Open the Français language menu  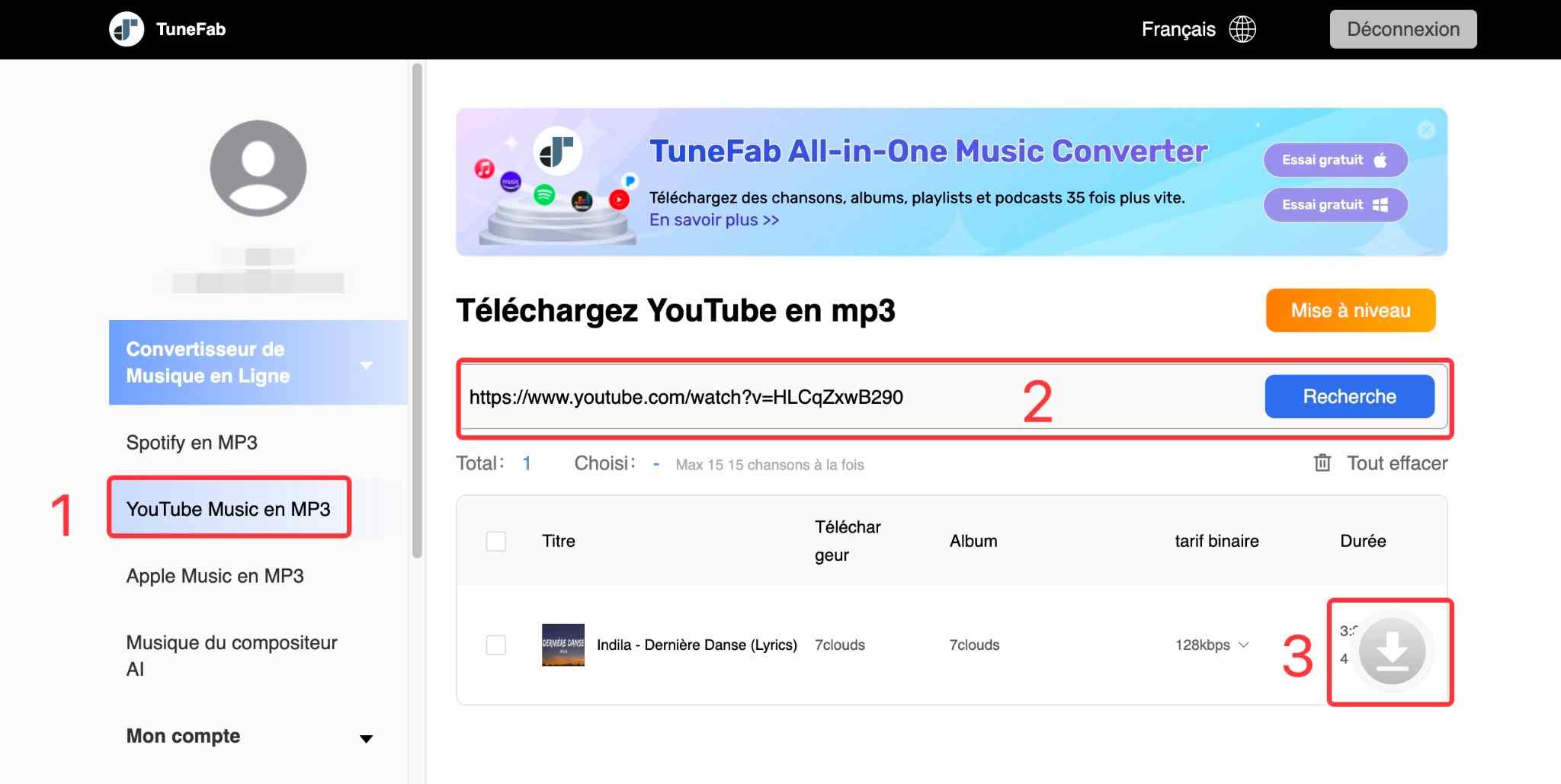pyautogui.click(x=1178, y=28)
